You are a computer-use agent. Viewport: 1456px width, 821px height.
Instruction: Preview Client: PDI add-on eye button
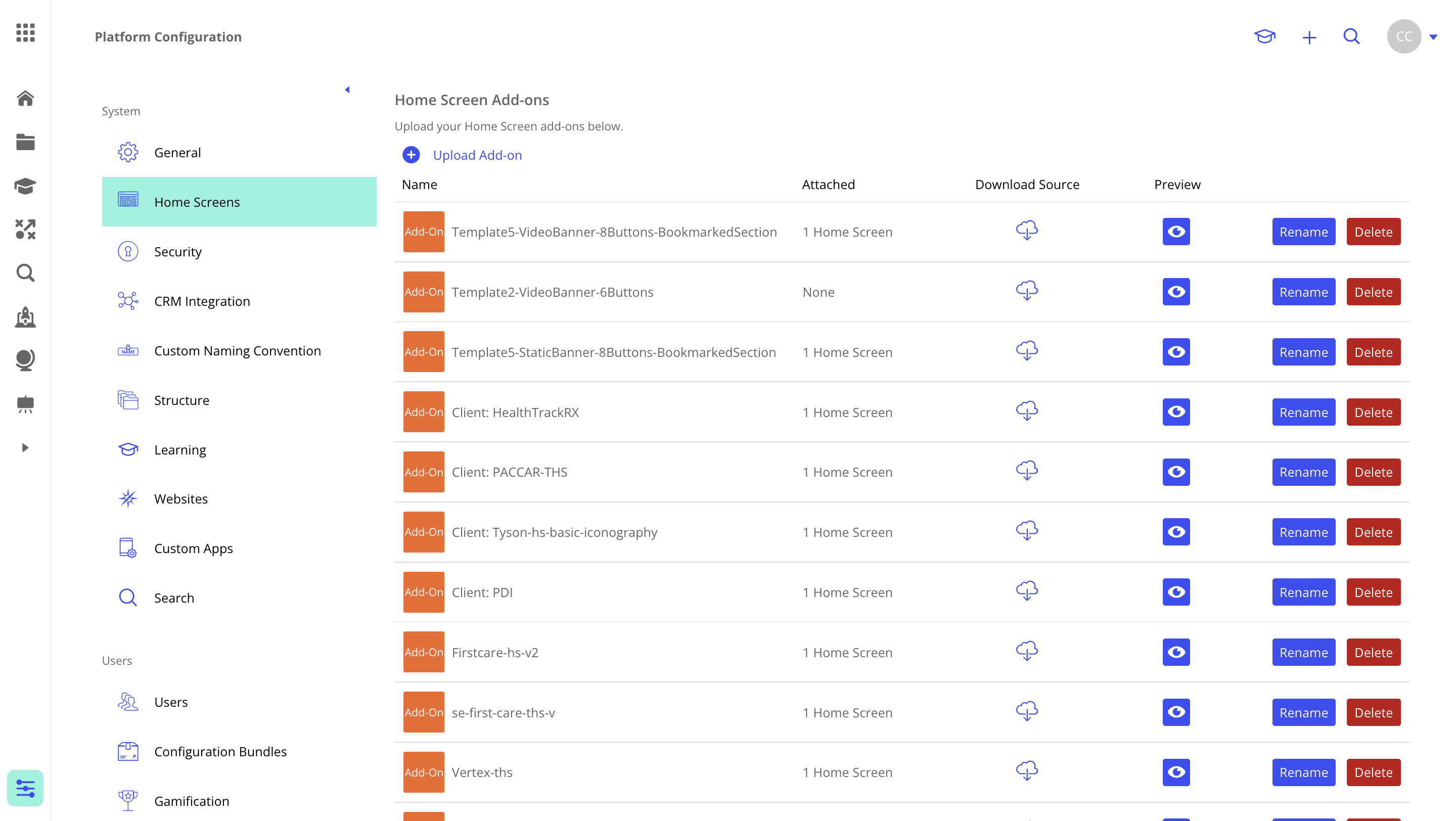1175,591
